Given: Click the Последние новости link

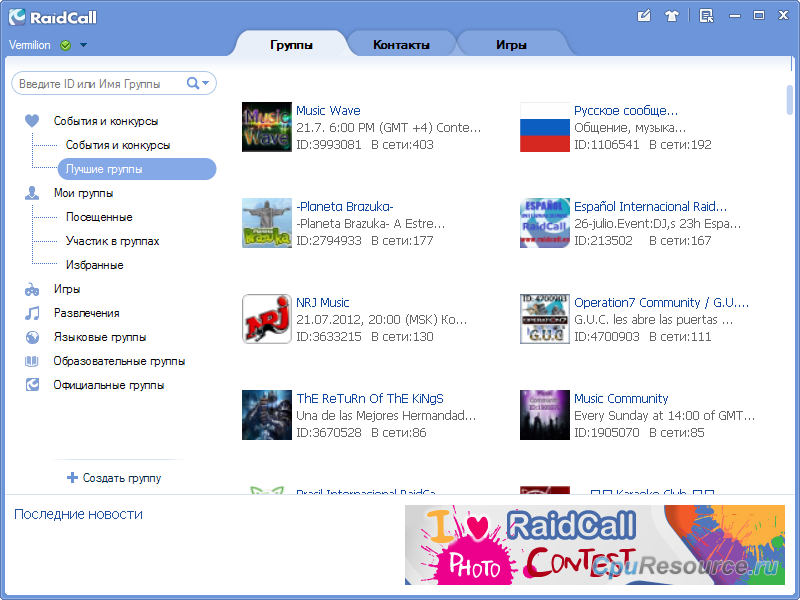Looking at the screenshot, I should coord(79,514).
